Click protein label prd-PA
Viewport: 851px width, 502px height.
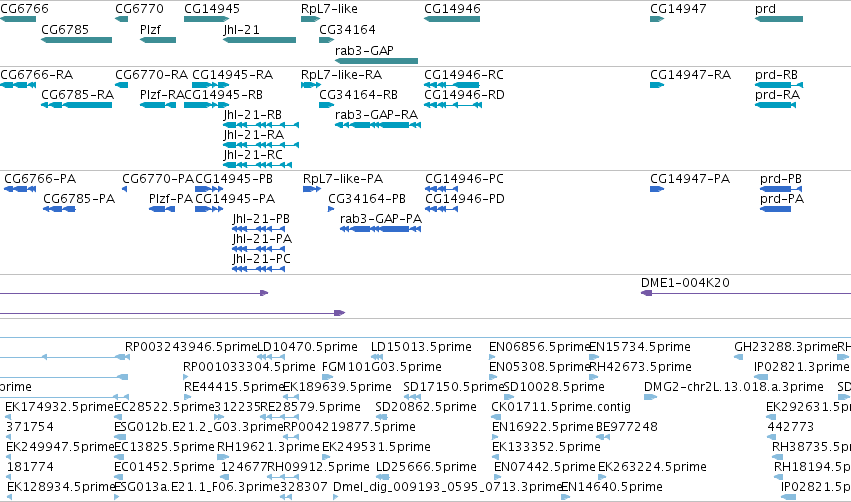click(x=782, y=199)
